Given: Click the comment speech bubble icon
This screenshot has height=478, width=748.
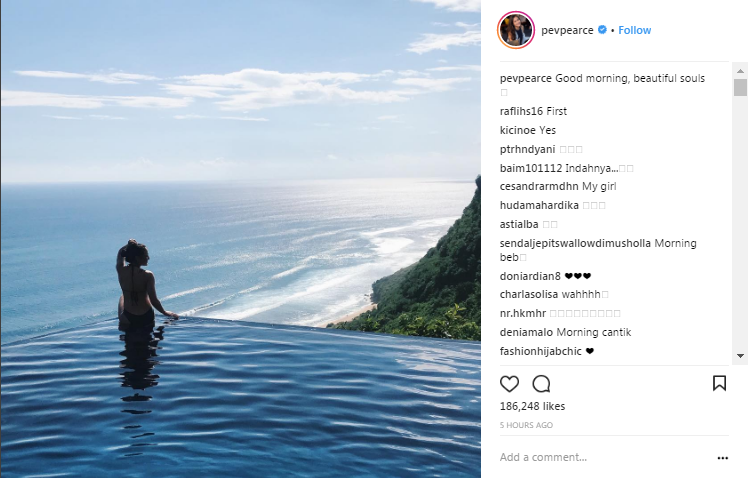Looking at the screenshot, I should coord(541,383).
